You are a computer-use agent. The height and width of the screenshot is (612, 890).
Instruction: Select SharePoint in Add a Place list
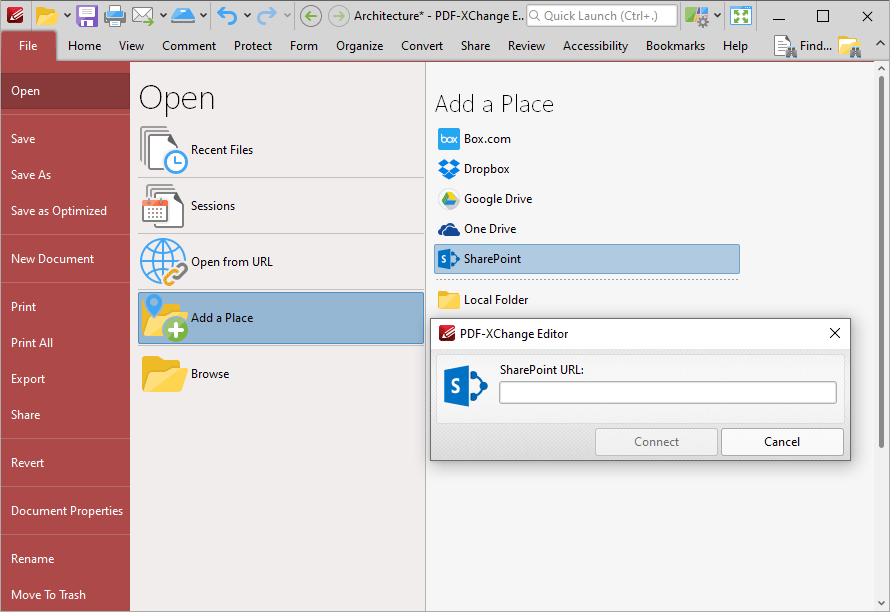(x=587, y=259)
